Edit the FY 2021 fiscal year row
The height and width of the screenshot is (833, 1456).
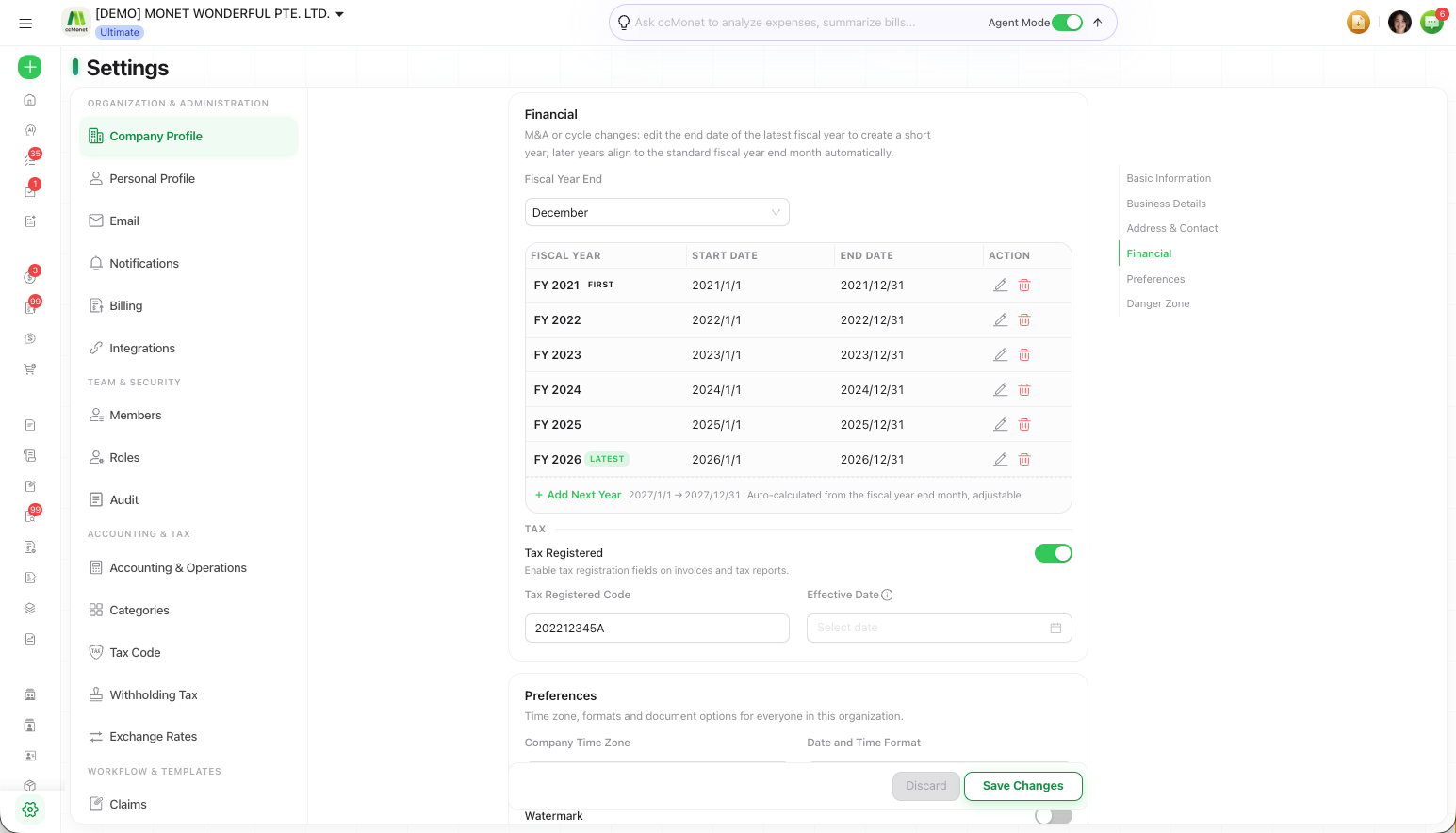click(1001, 285)
